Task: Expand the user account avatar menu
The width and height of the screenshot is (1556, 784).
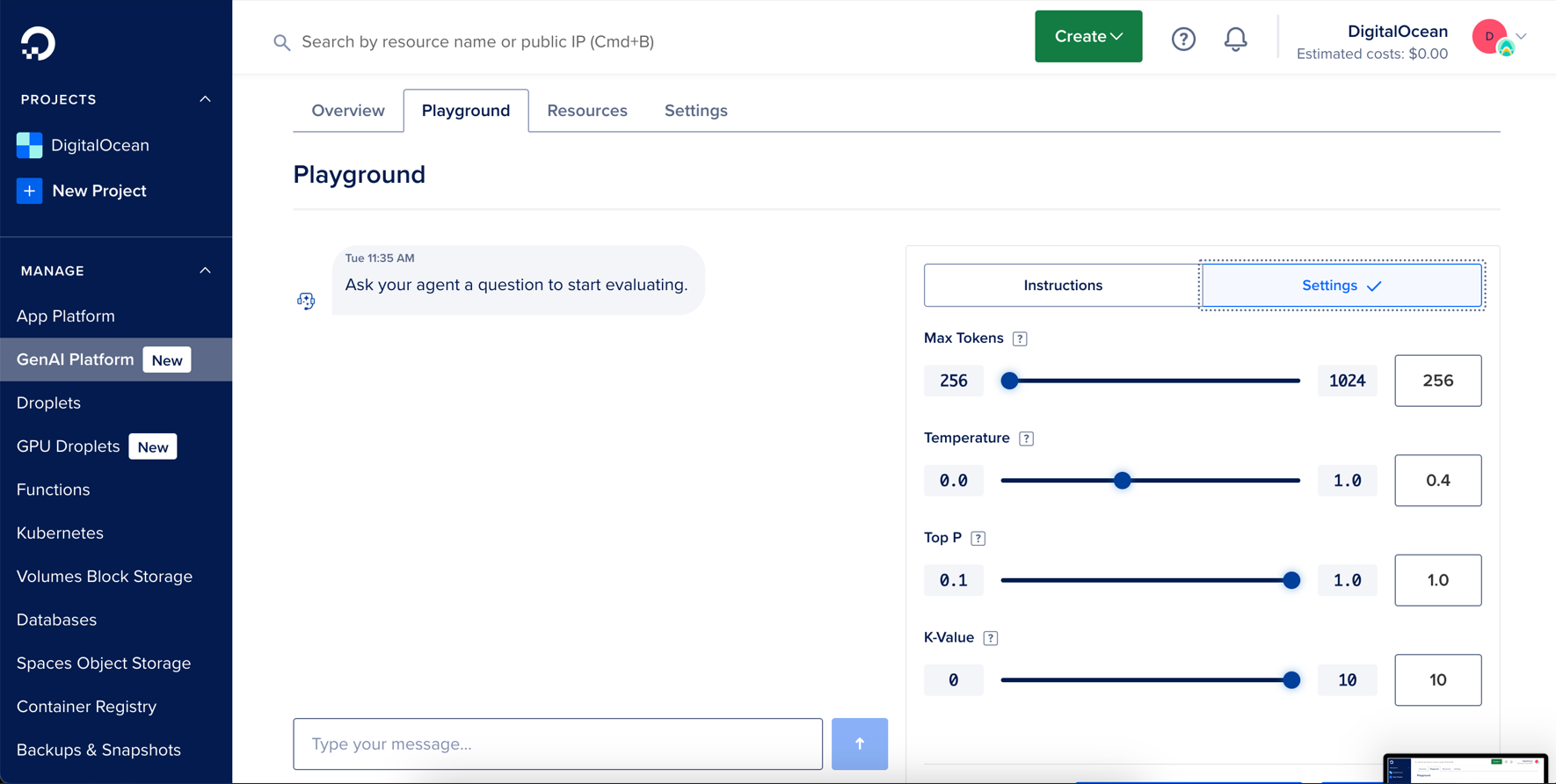Action: [x=1498, y=37]
